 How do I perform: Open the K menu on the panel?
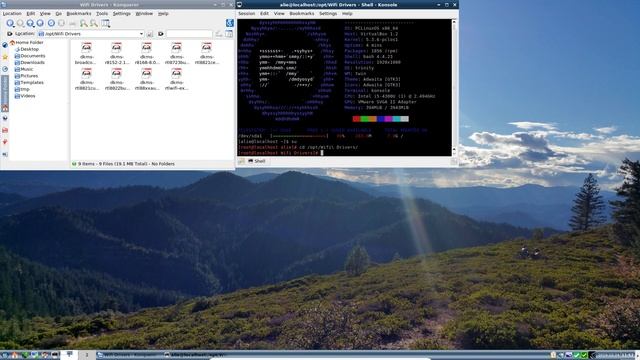pos(5,356)
